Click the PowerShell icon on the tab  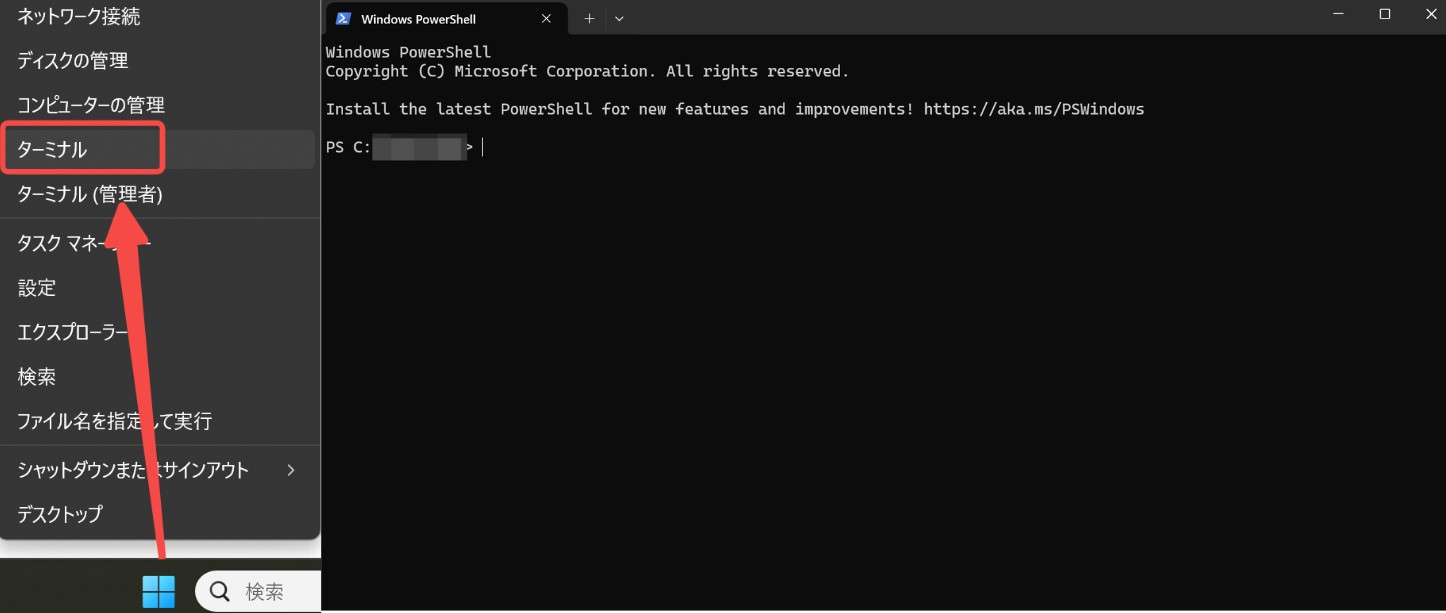coord(344,19)
